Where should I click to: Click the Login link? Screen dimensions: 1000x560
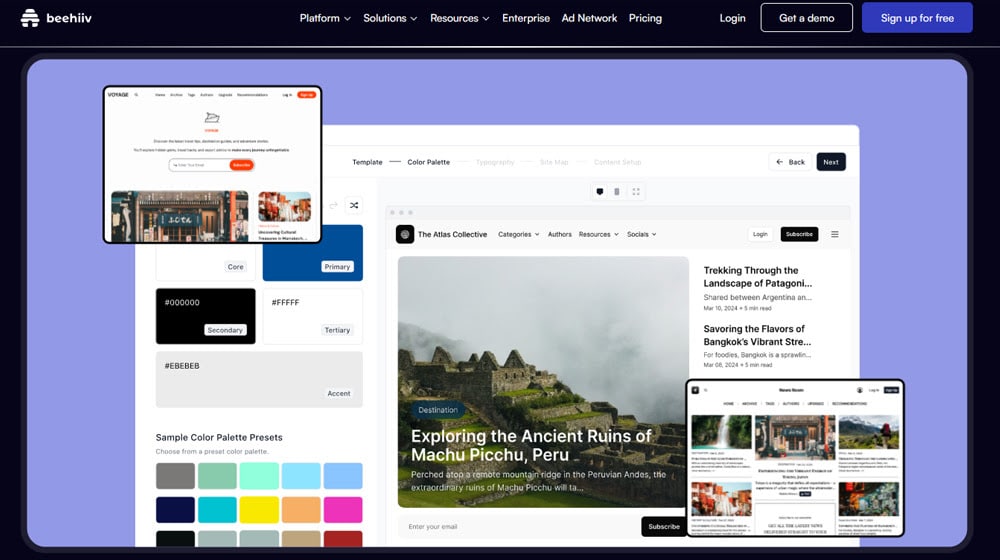tap(732, 18)
